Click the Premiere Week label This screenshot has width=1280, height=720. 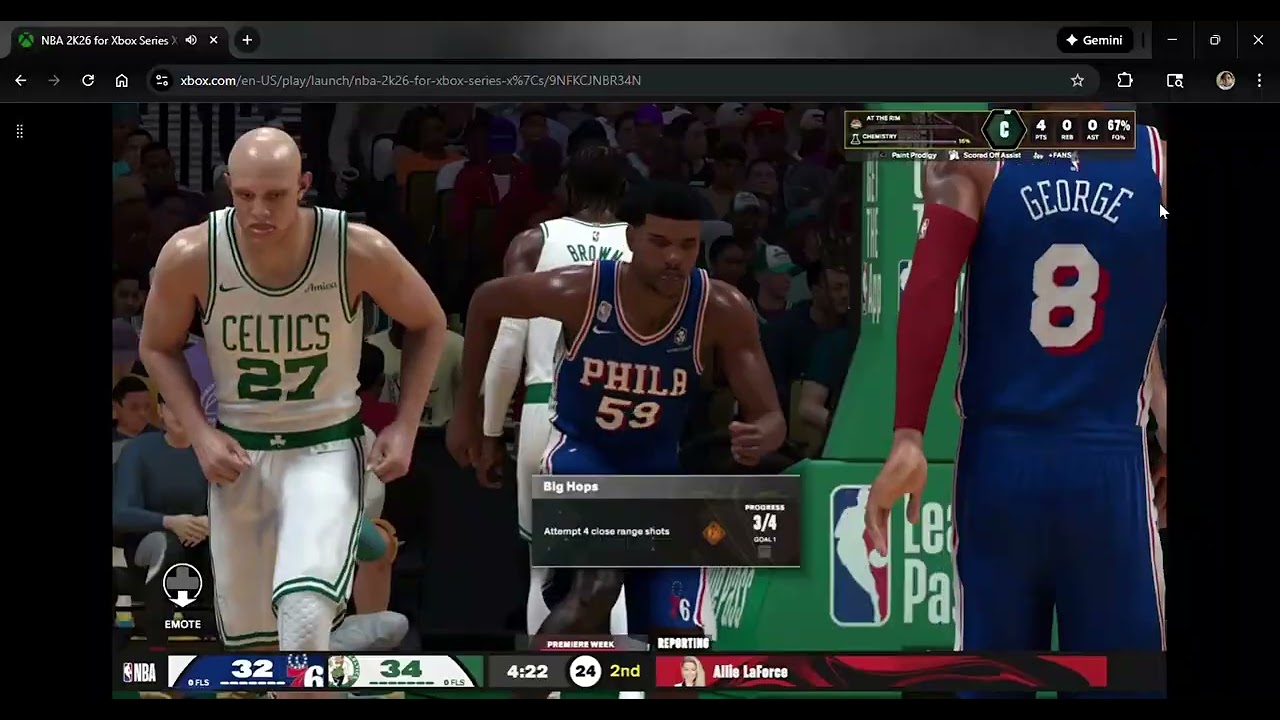coord(580,644)
